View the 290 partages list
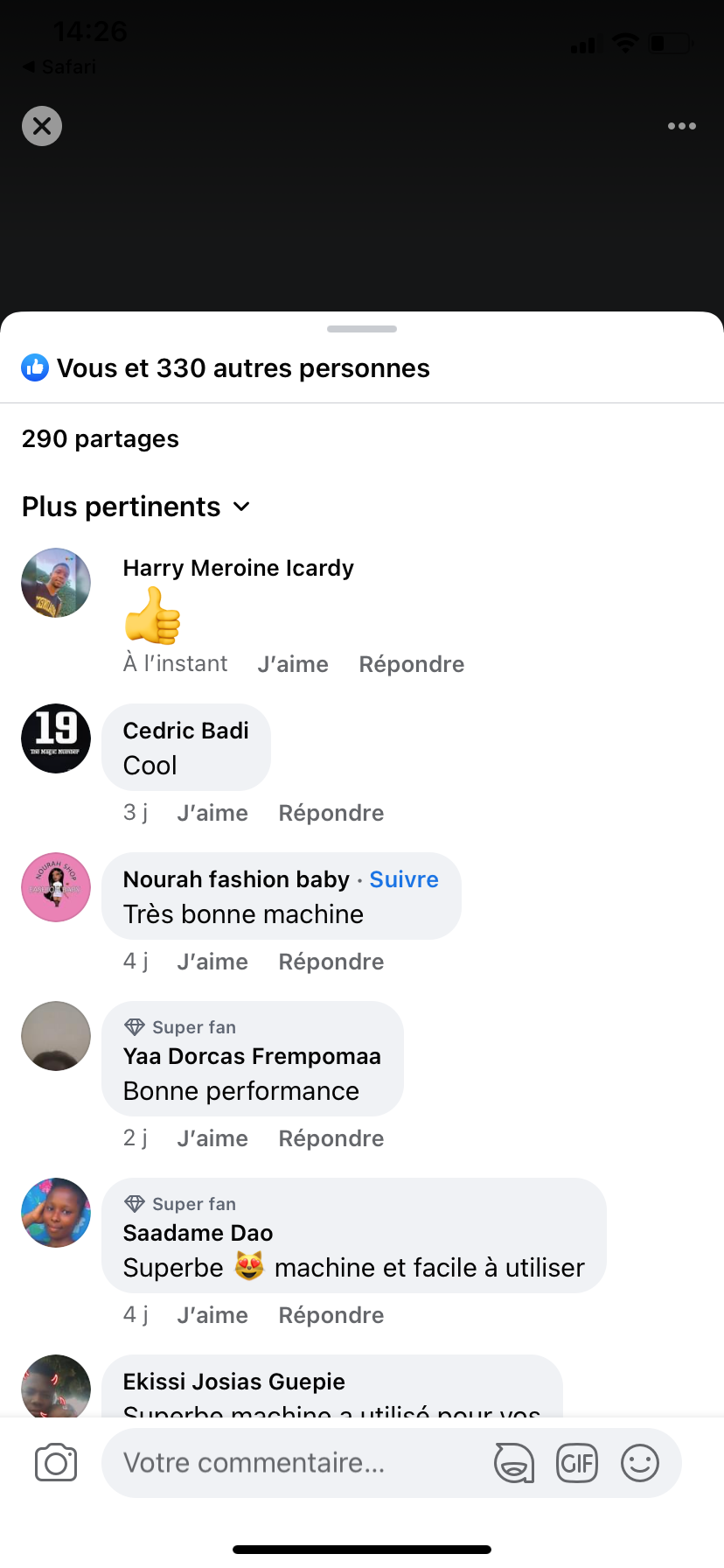 (101, 438)
